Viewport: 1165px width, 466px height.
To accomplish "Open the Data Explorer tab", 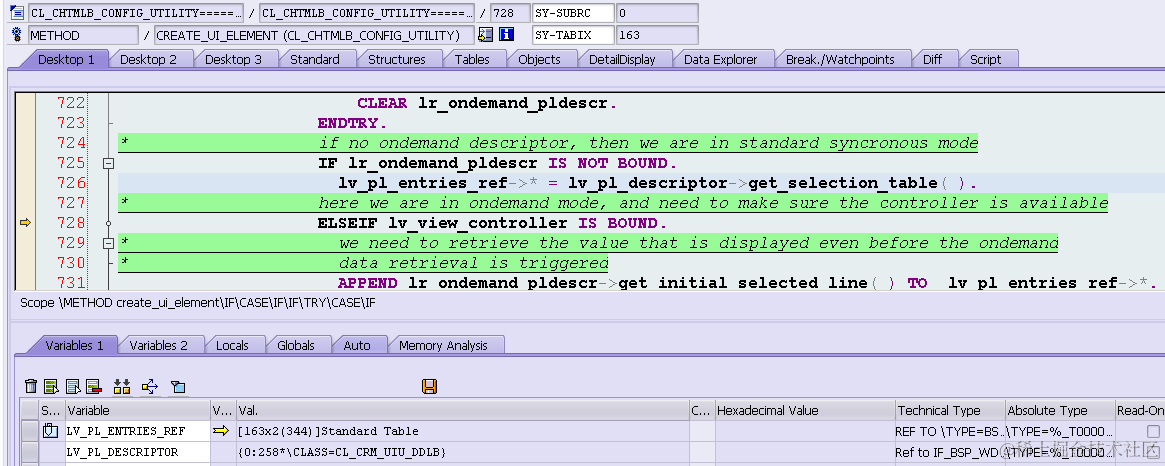I will [721, 59].
